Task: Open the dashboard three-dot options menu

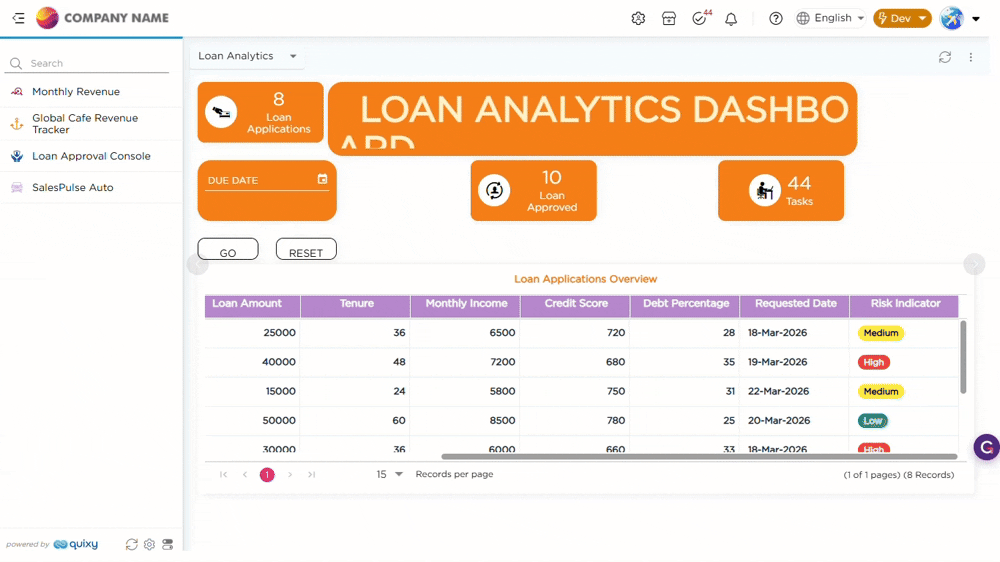Action: point(971,57)
